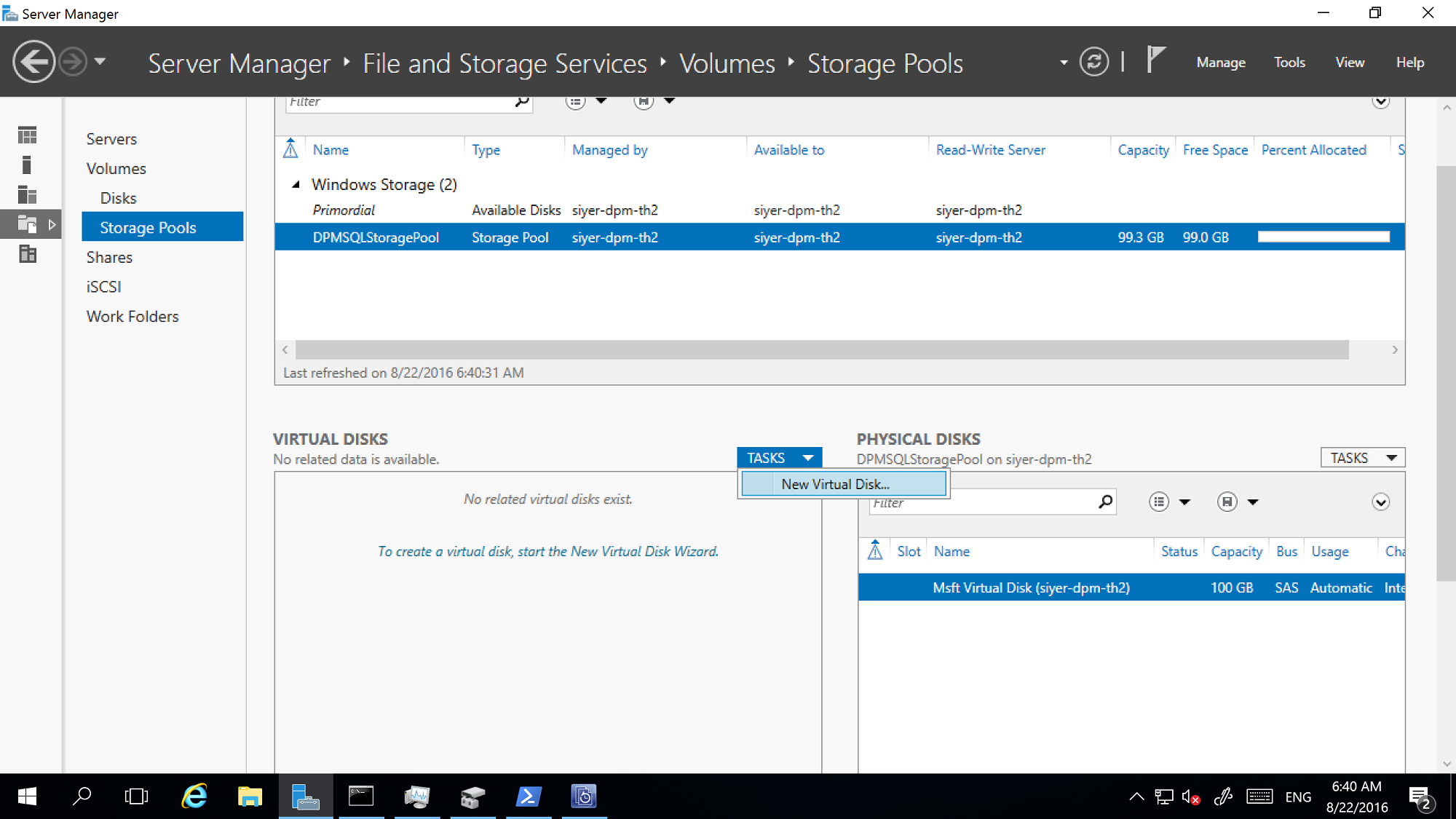Click the iSCSI sidebar icon
This screenshot has height=819, width=1456.
(103, 287)
